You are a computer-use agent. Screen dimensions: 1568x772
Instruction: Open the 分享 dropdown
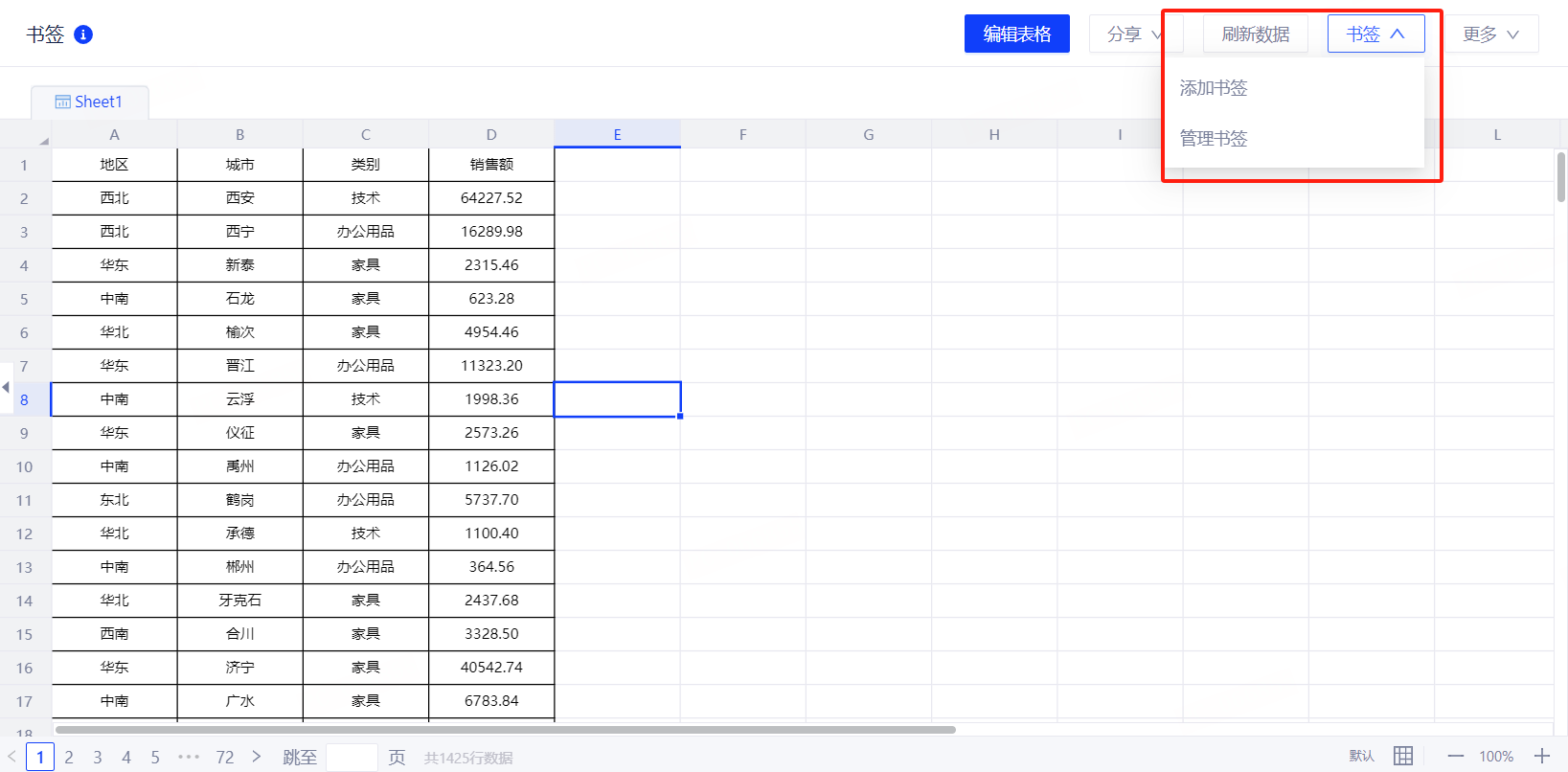coord(1133,34)
